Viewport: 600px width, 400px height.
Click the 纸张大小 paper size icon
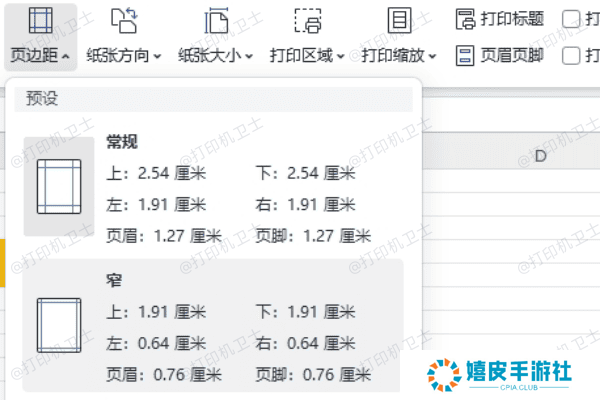click(x=217, y=21)
